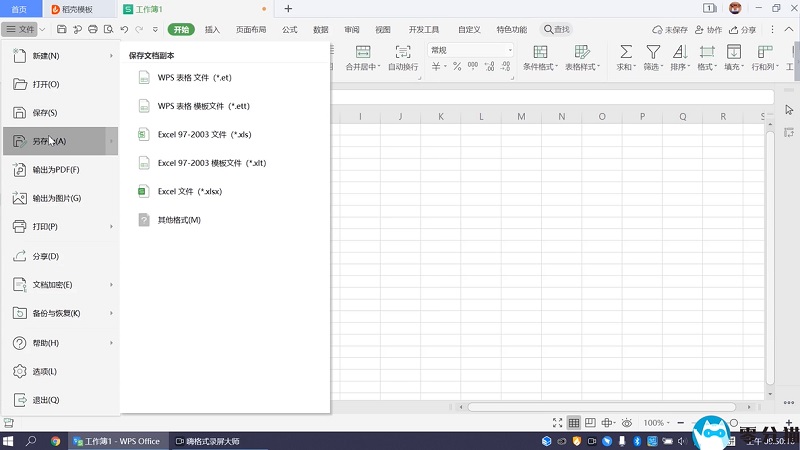The height and width of the screenshot is (450, 800).
Task: Switch to the 插入 ribbon tab
Action: [212, 30]
